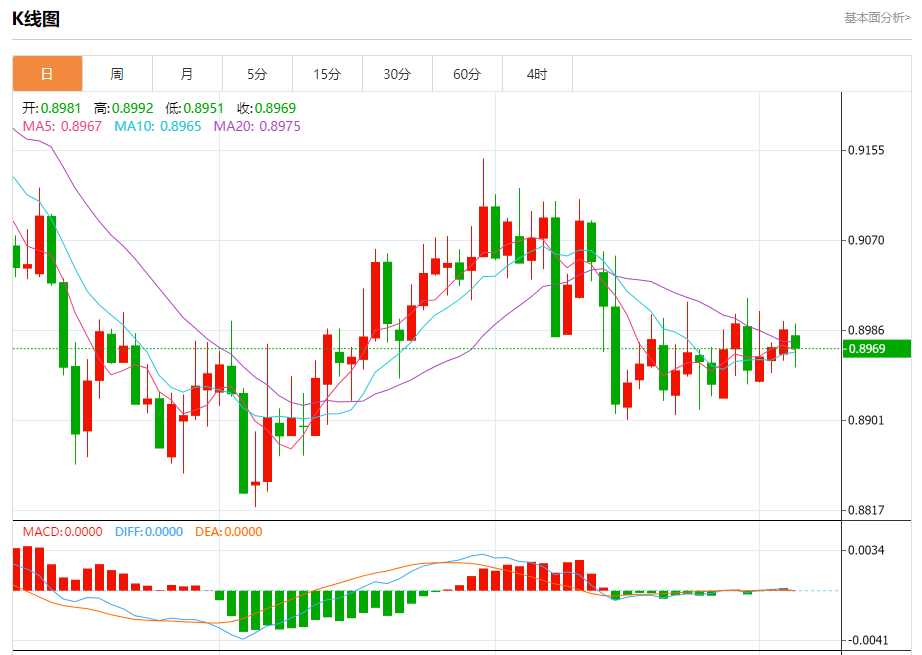Click the green 0.8969 current price tag
The width and height of the screenshot is (922, 655).
(x=876, y=349)
